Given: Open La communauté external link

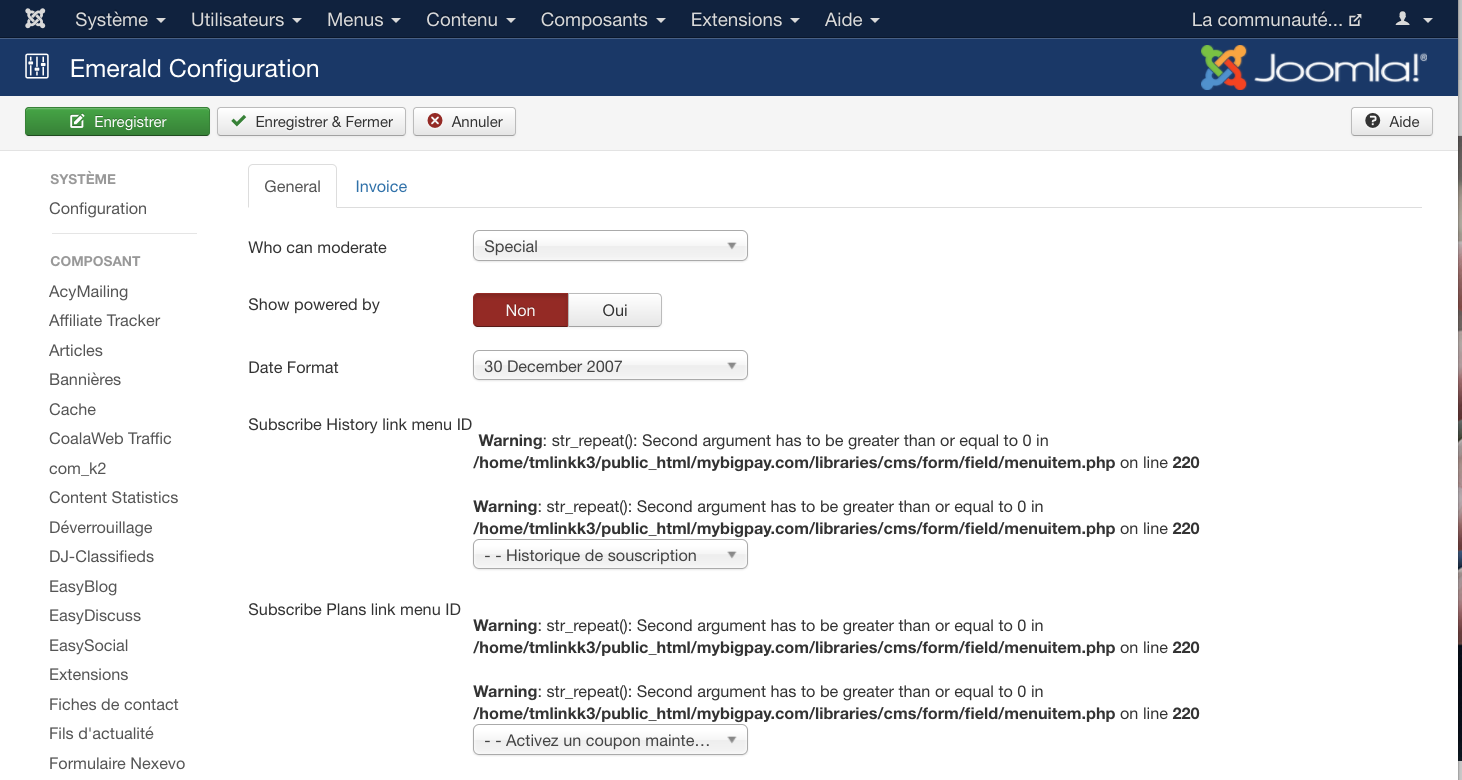Looking at the screenshot, I should [1276, 19].
